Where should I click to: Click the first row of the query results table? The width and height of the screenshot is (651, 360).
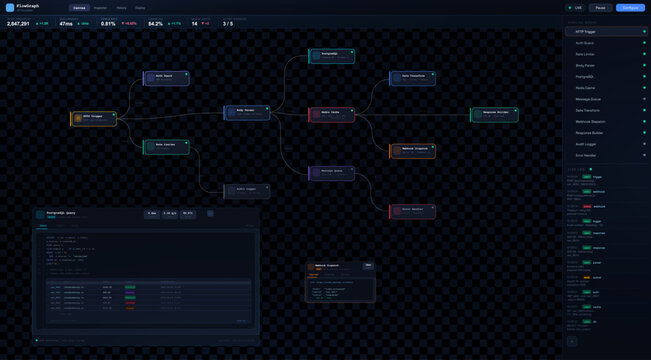pyautogui.click(x=148, y=287)
